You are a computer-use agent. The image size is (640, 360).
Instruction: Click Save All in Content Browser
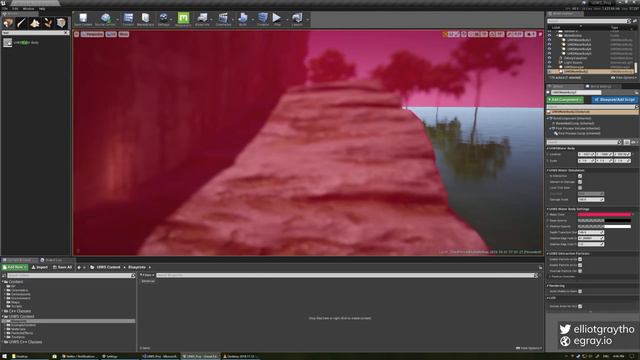62,267
